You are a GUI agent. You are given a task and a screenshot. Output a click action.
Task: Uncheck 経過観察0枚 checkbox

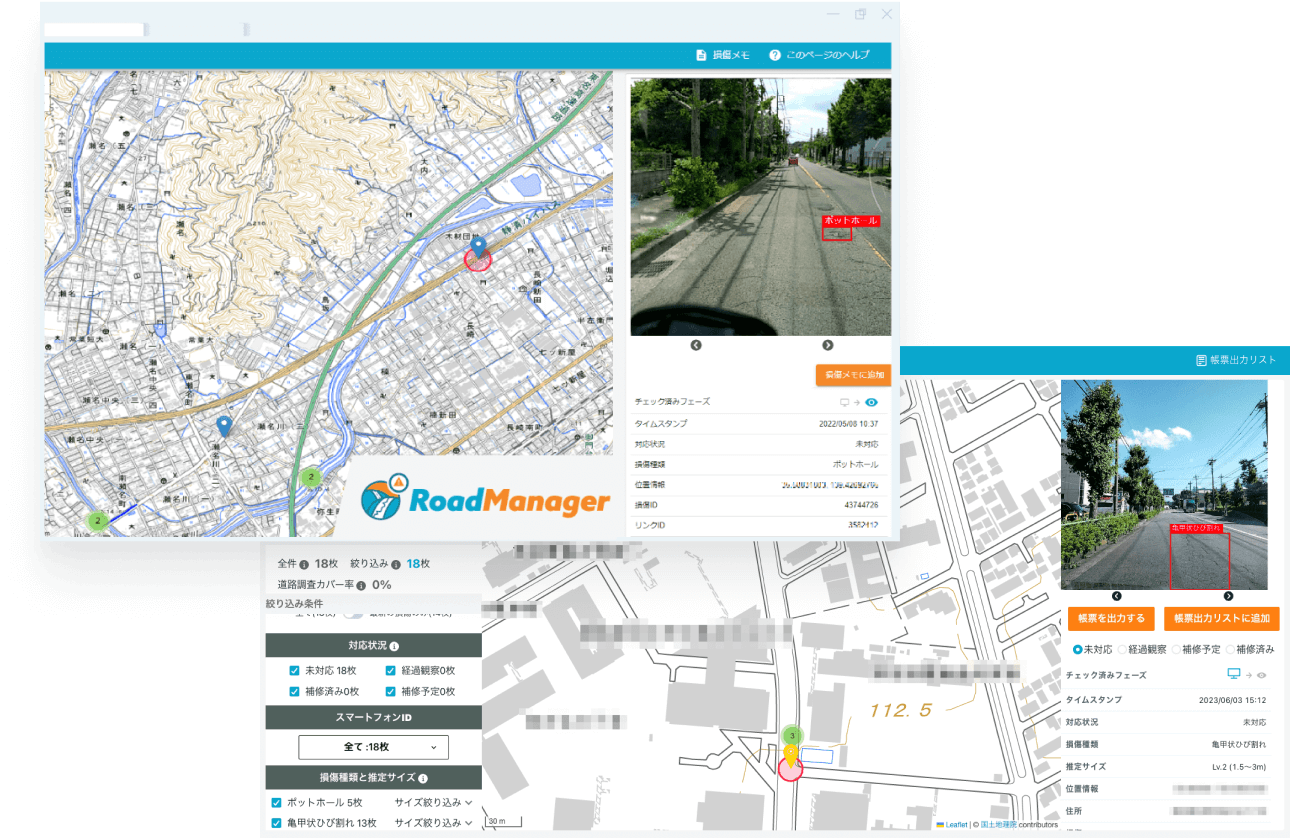391,671
